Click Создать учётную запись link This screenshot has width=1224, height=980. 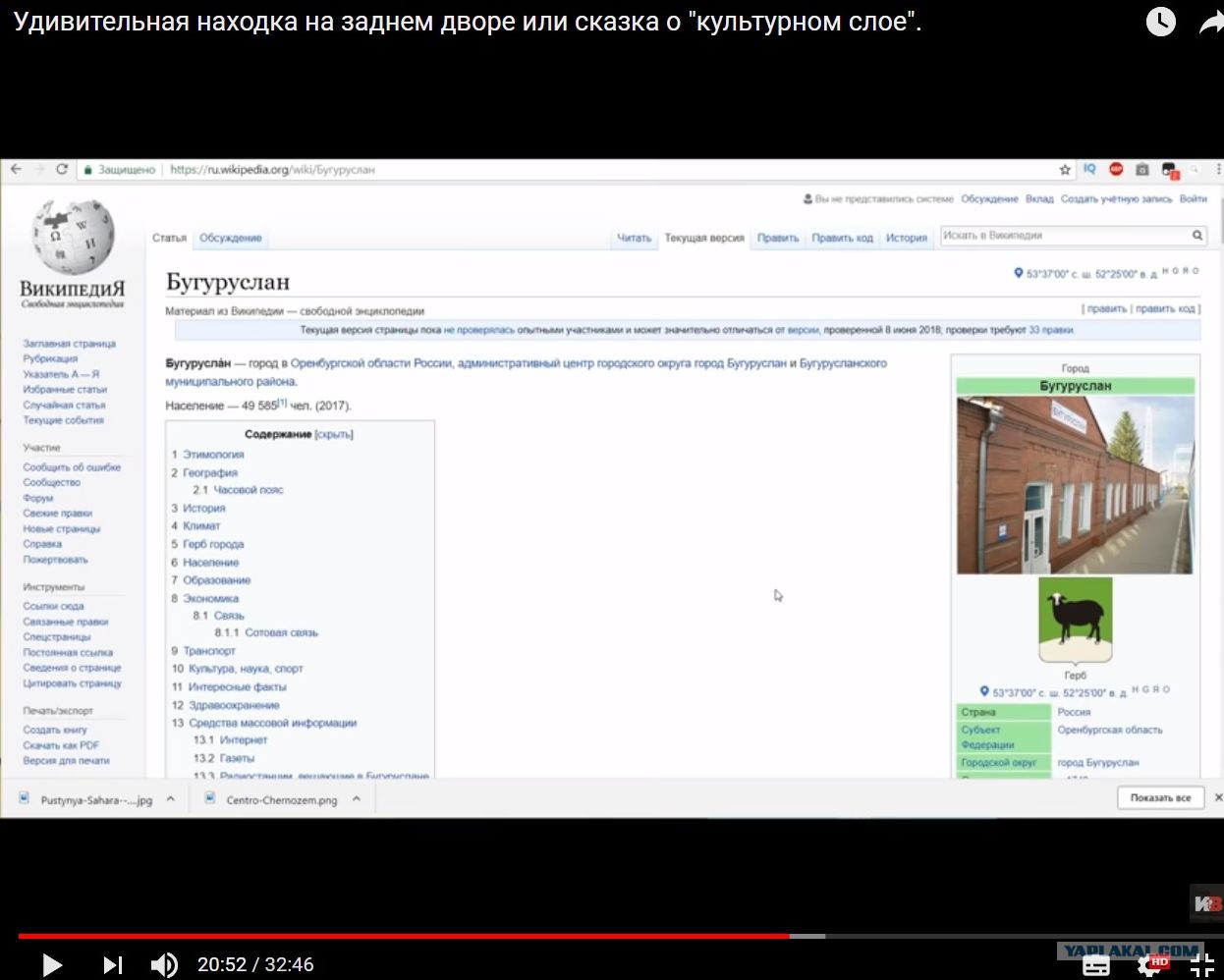tap(1116, 198)
